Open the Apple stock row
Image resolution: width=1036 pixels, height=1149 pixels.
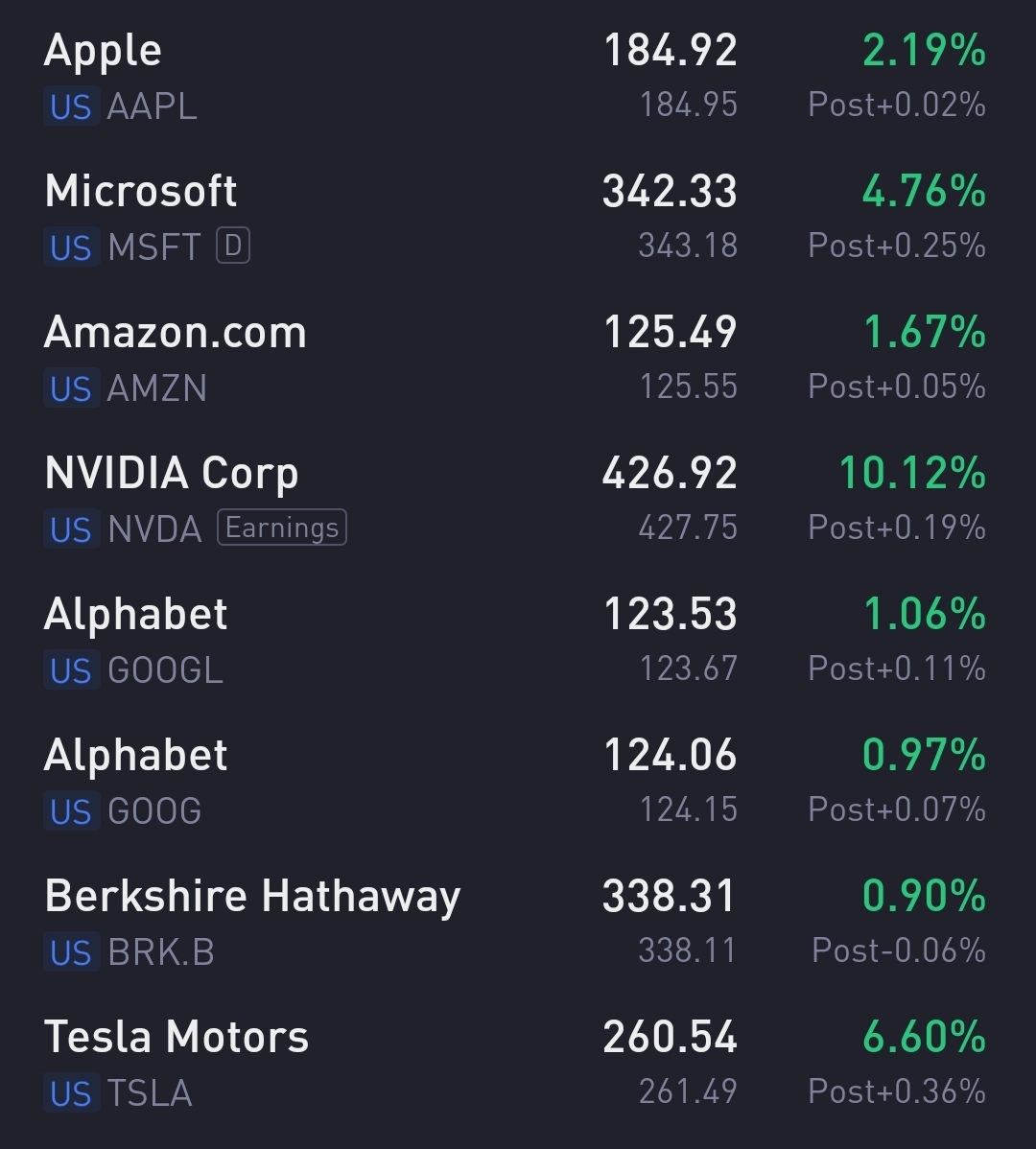[103, 51]
